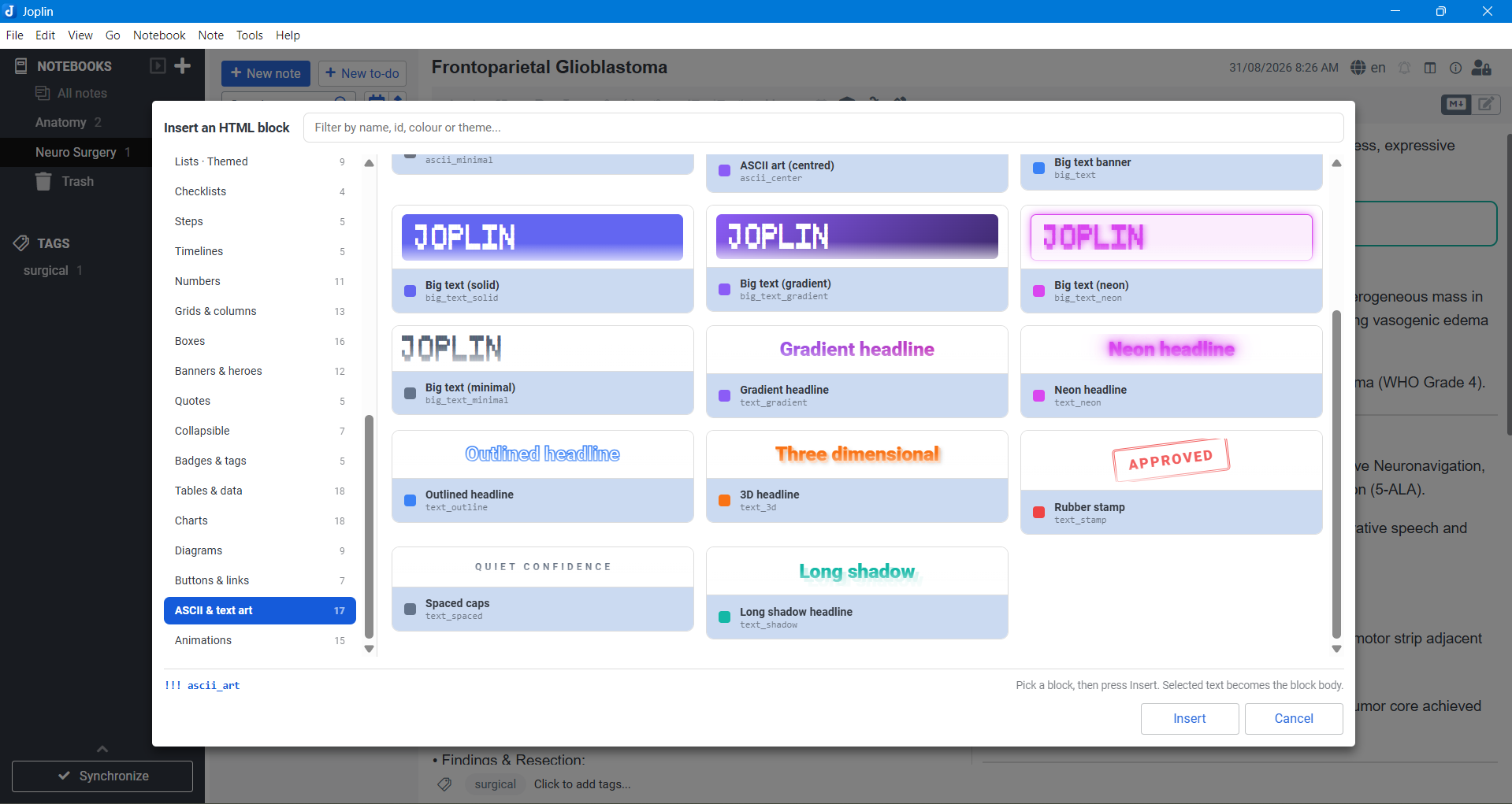Add a new notebook with the plus icon
Viewport: 1512px width, 804px height.
point(183,66)
